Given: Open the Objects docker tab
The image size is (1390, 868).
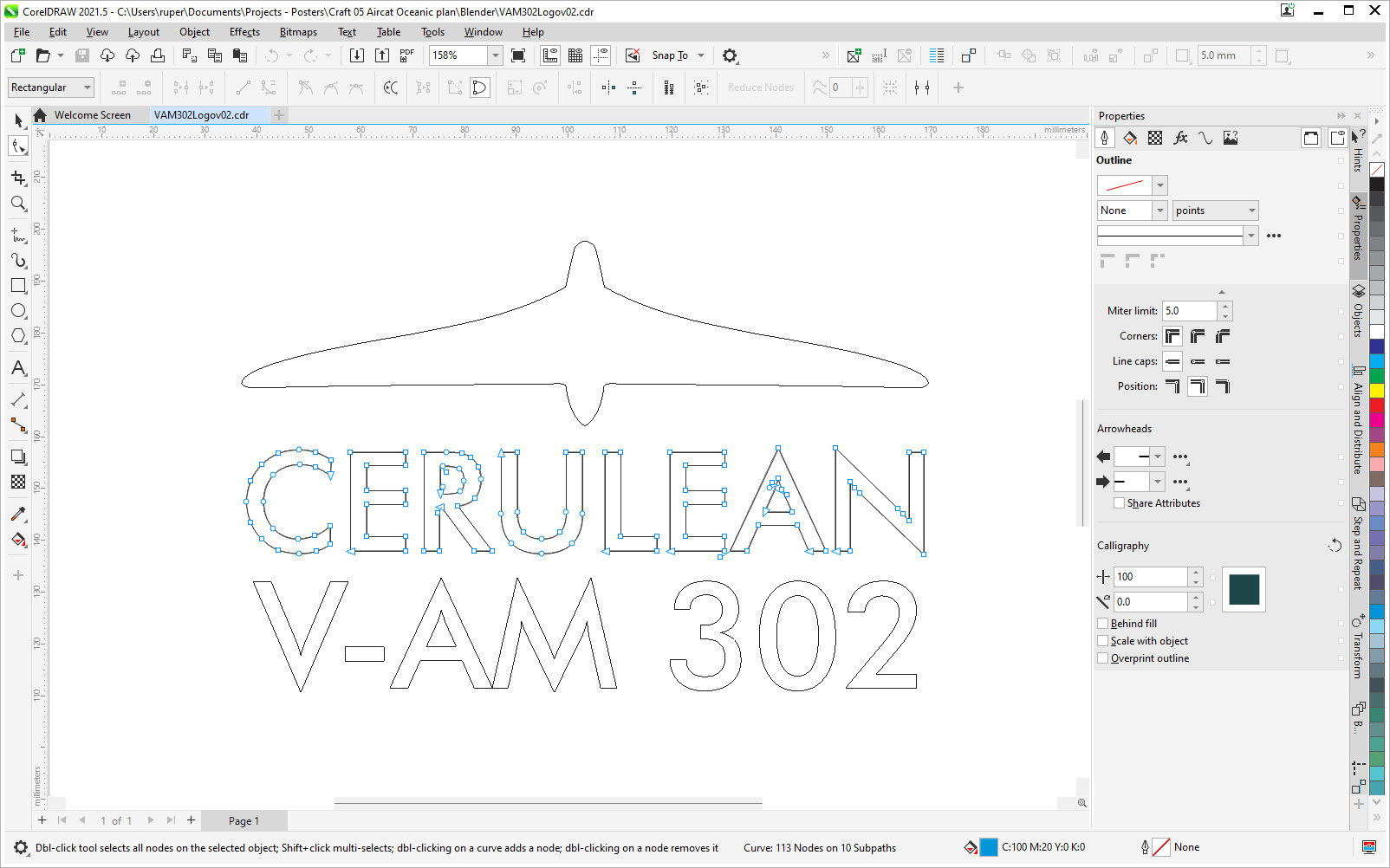Looking at the screenshot, I should (1358, 310).
